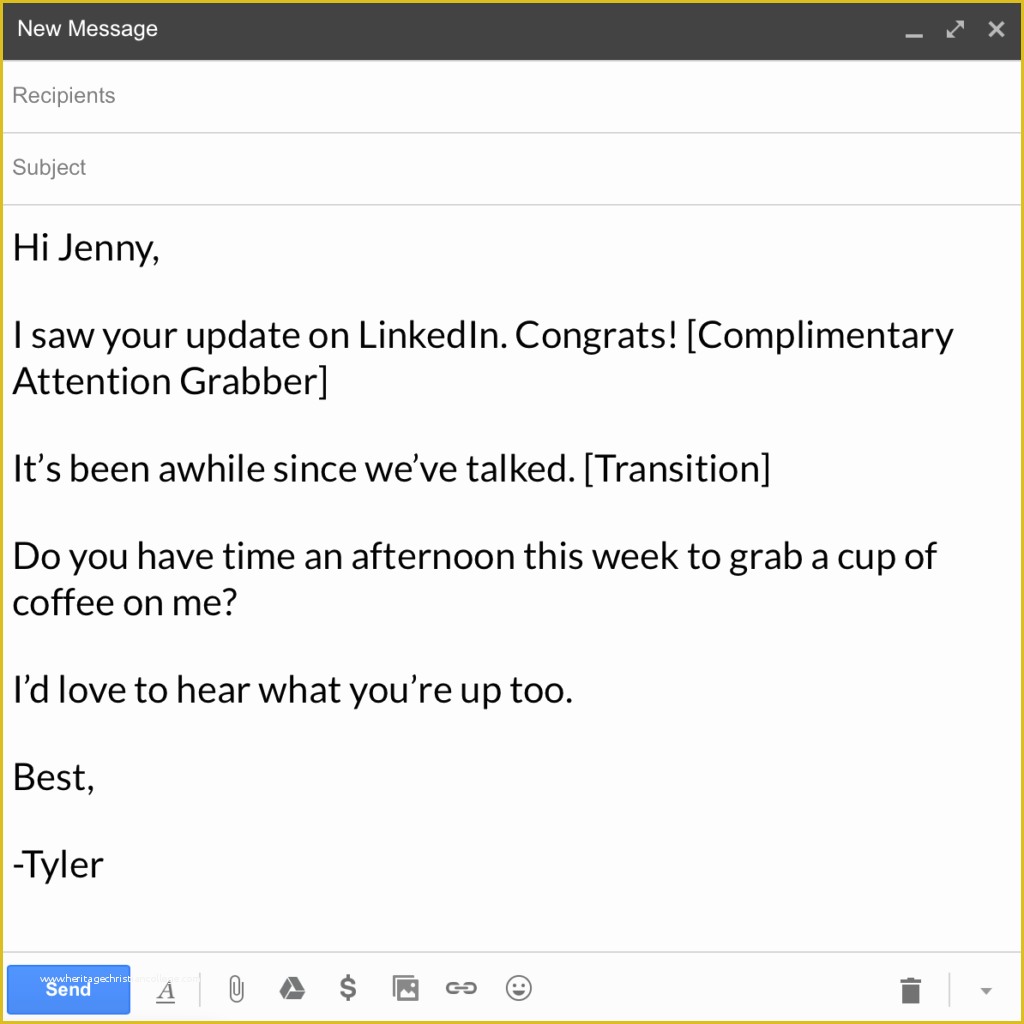This screenshot has height=1024, width=1024.
Task: Insert a photo with the image icon
Action: click(405, 988)
